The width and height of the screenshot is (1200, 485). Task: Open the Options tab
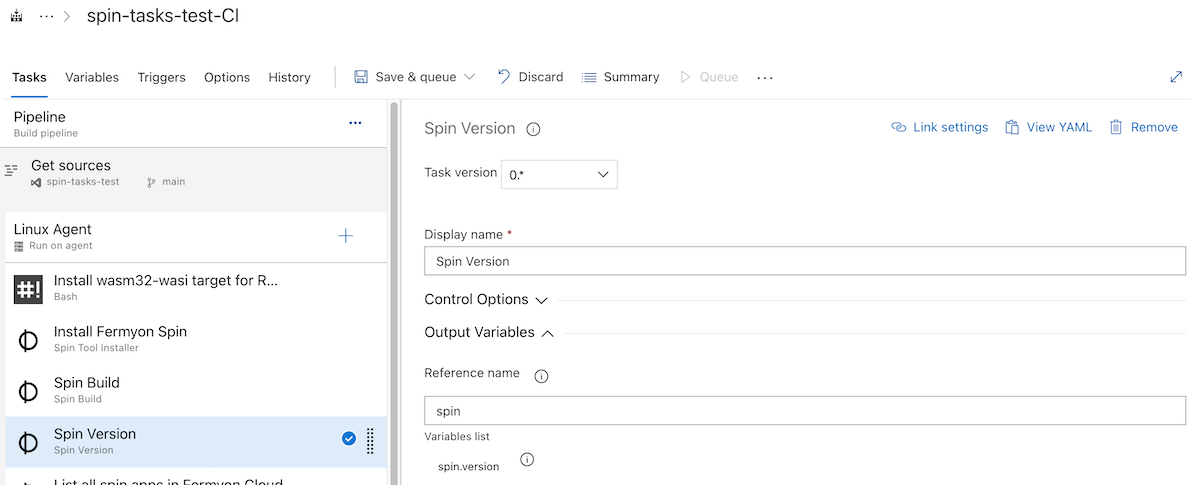click(x=227, y=77)
